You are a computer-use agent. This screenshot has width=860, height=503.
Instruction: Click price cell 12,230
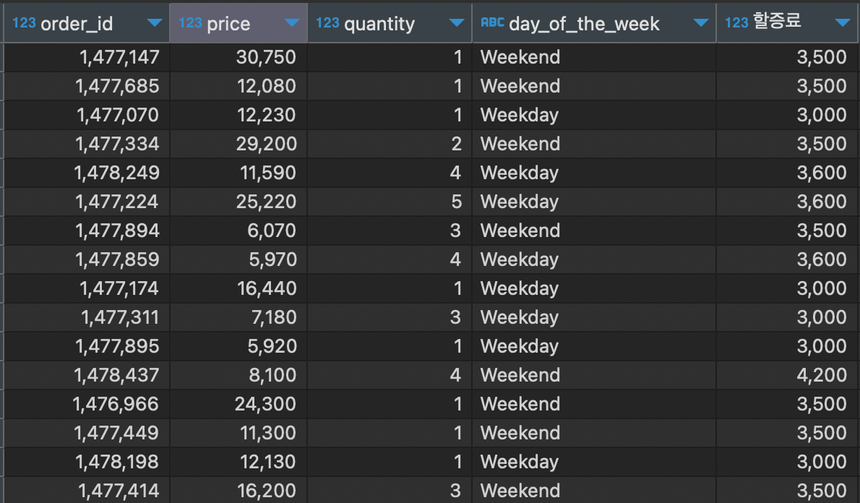click(239, 115)
